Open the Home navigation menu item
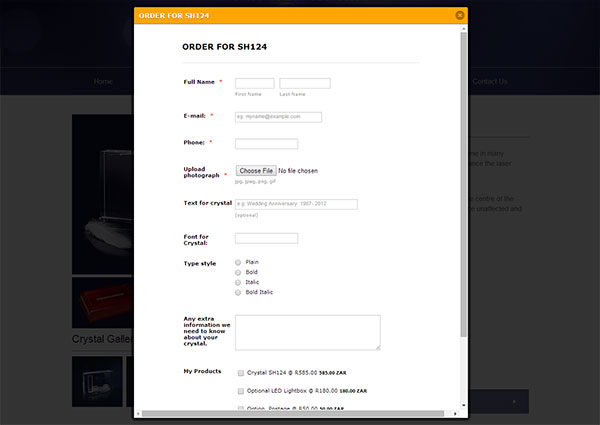 [x=103, y=81]
